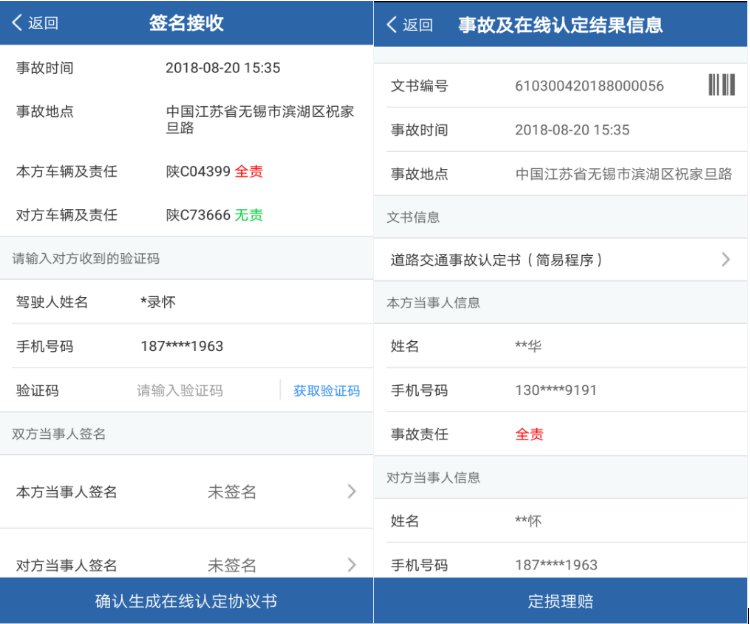The width and height of the screenshot is (750, 624).
Task: Tap phone number 130****9191
Action: pyautogui.click(x=555, y=390)
